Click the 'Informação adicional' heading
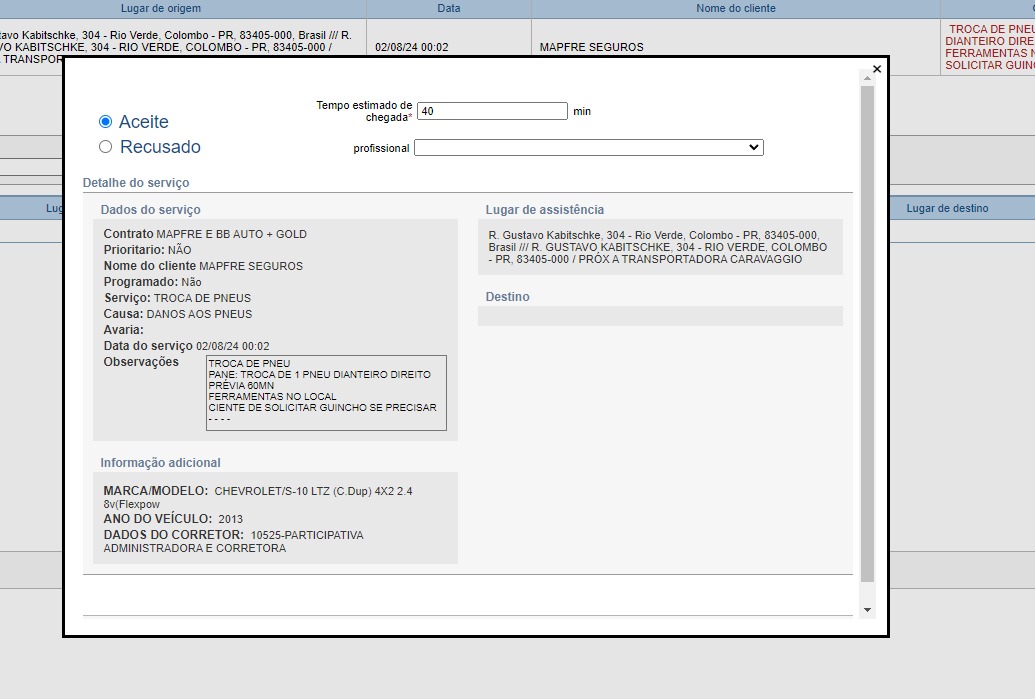The width and height of the screenshot is (1035, 699). coord(160,463)
